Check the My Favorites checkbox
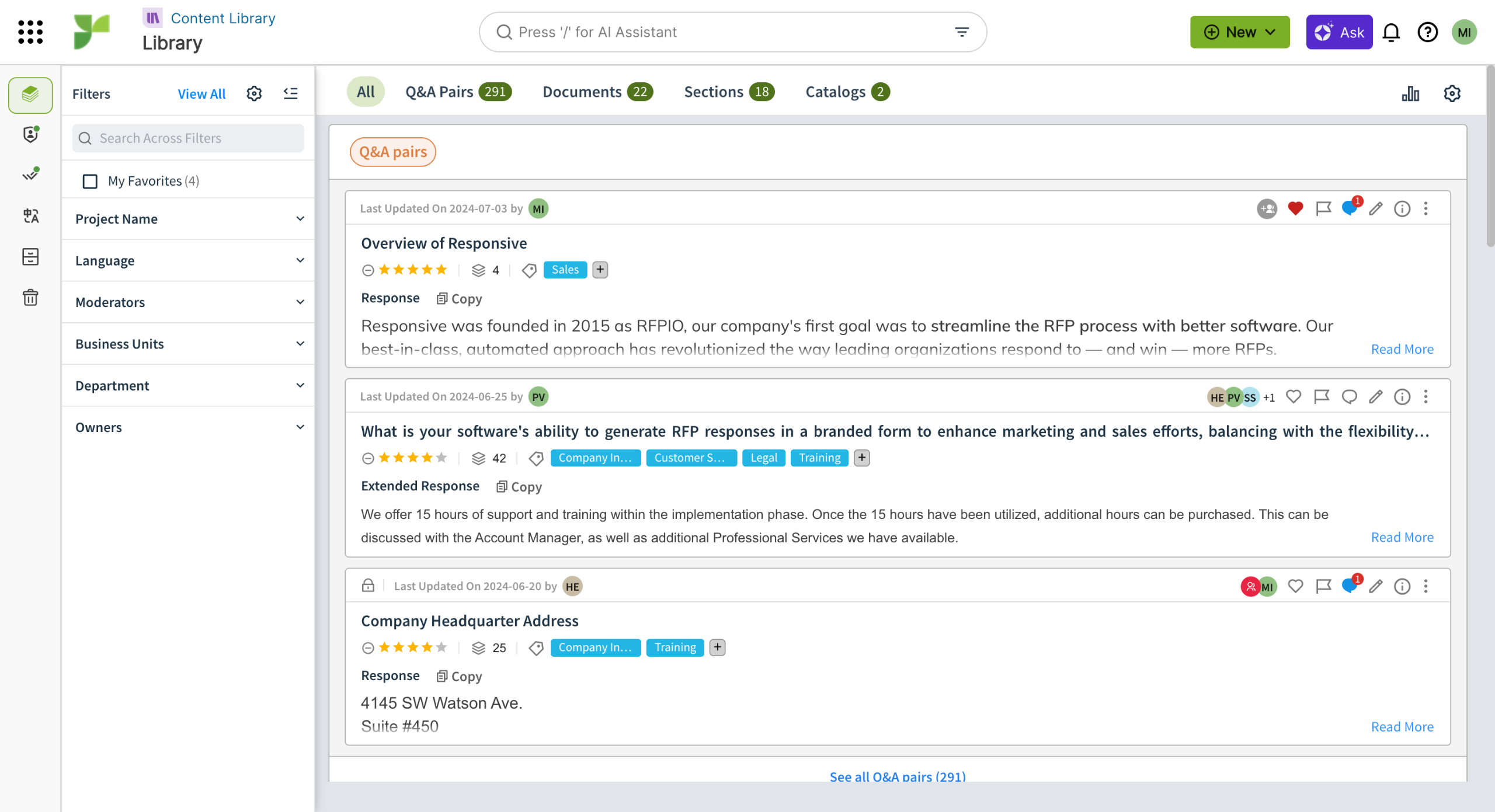The width and height of the screenshot is (1495, 812). click(90, 182)
